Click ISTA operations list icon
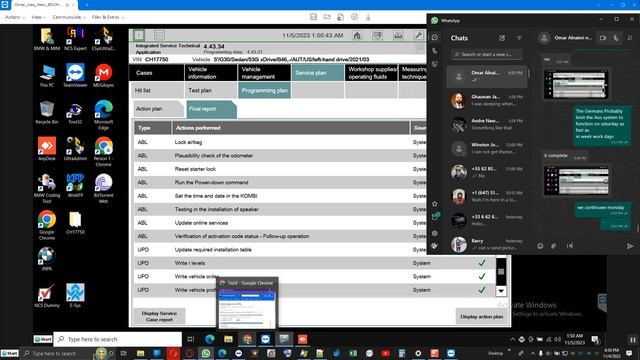Image resolution: width=640 pixels, height=360 pixels. (160, 35)
